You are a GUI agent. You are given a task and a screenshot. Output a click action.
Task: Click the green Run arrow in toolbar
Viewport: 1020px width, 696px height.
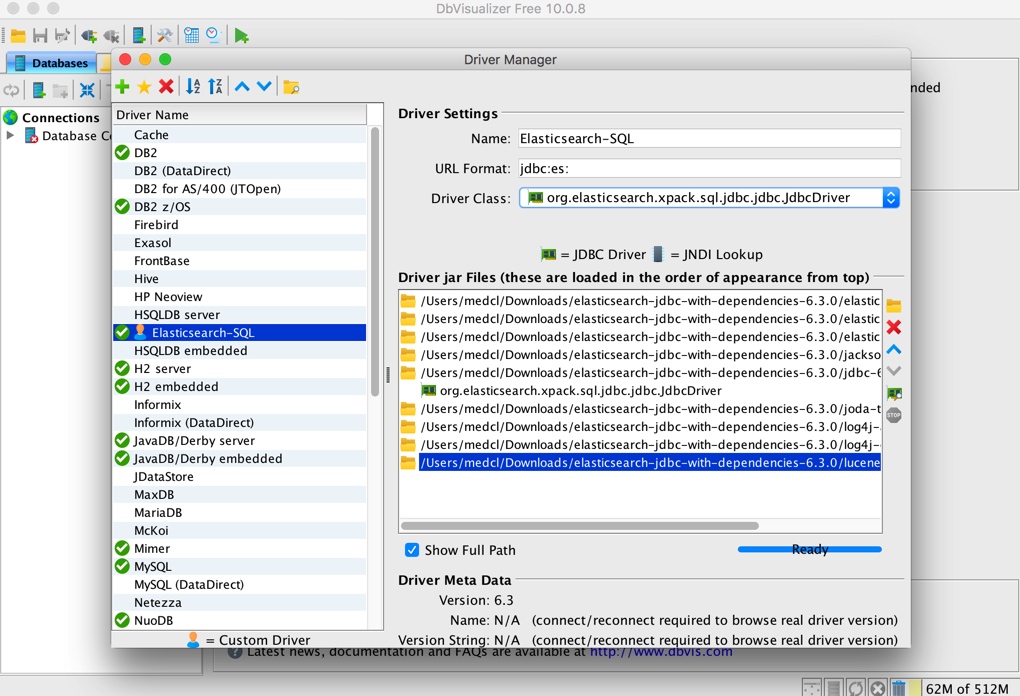(x=241, y=36)
